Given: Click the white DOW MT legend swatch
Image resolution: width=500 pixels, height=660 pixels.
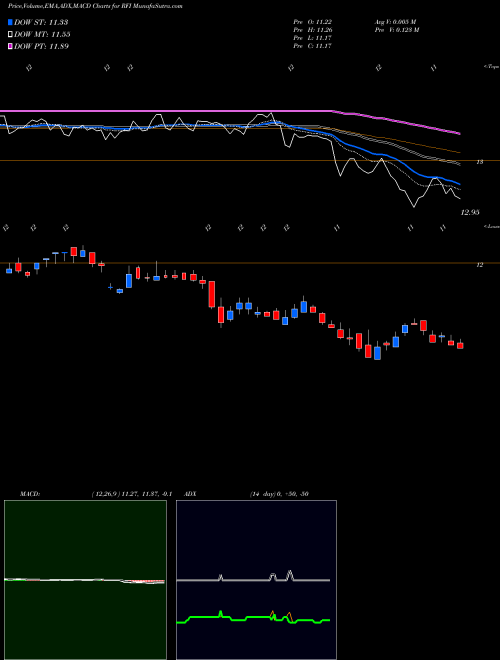Looking at the screenshot, I should click(x=10, y=35).
